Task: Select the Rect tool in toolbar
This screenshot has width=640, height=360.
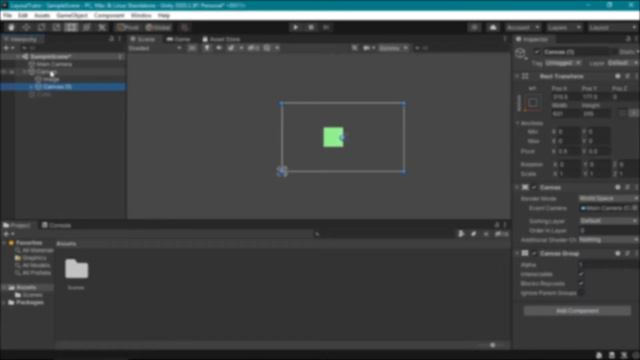Action: [71, 27]
